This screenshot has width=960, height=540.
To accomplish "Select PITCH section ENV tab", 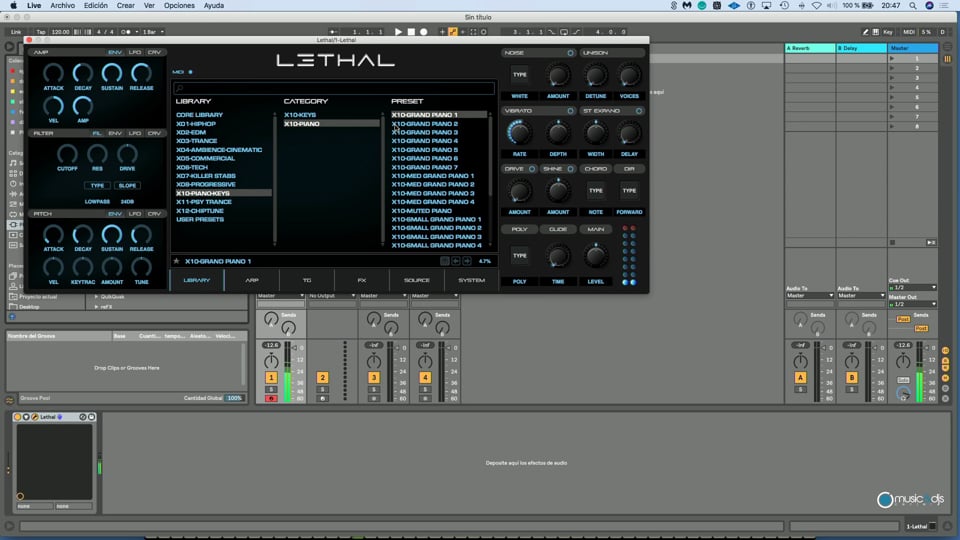I will (x=115, y=214).
